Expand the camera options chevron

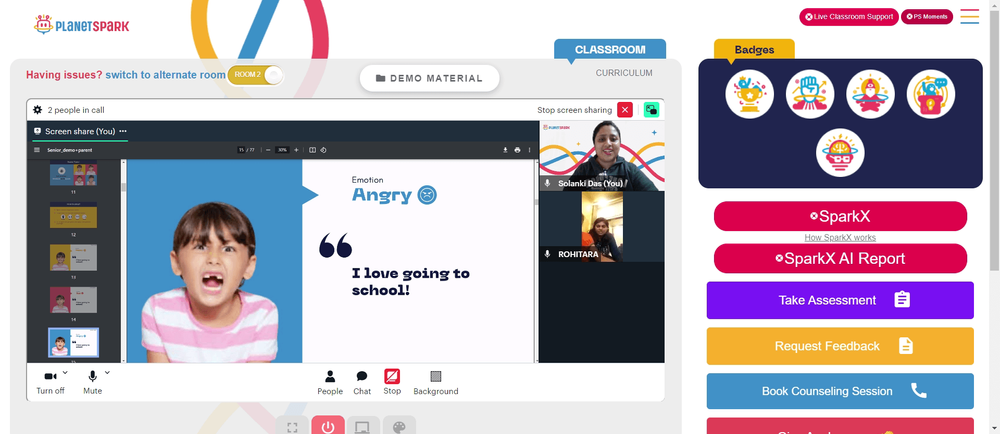tap(65, 373)
